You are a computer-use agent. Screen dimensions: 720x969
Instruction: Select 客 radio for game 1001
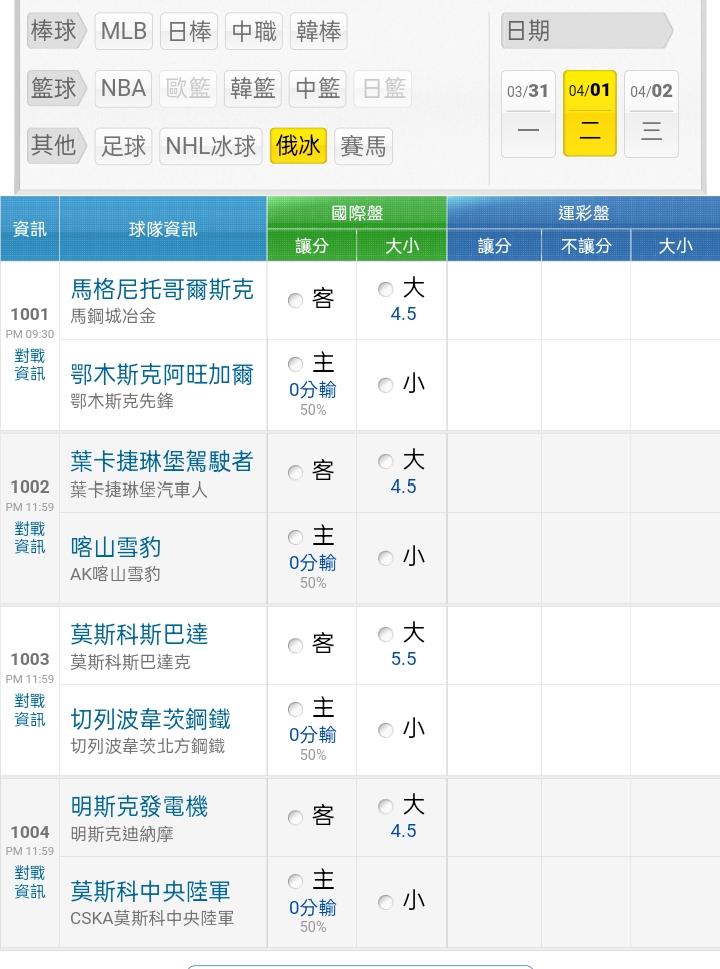(295, 300)
